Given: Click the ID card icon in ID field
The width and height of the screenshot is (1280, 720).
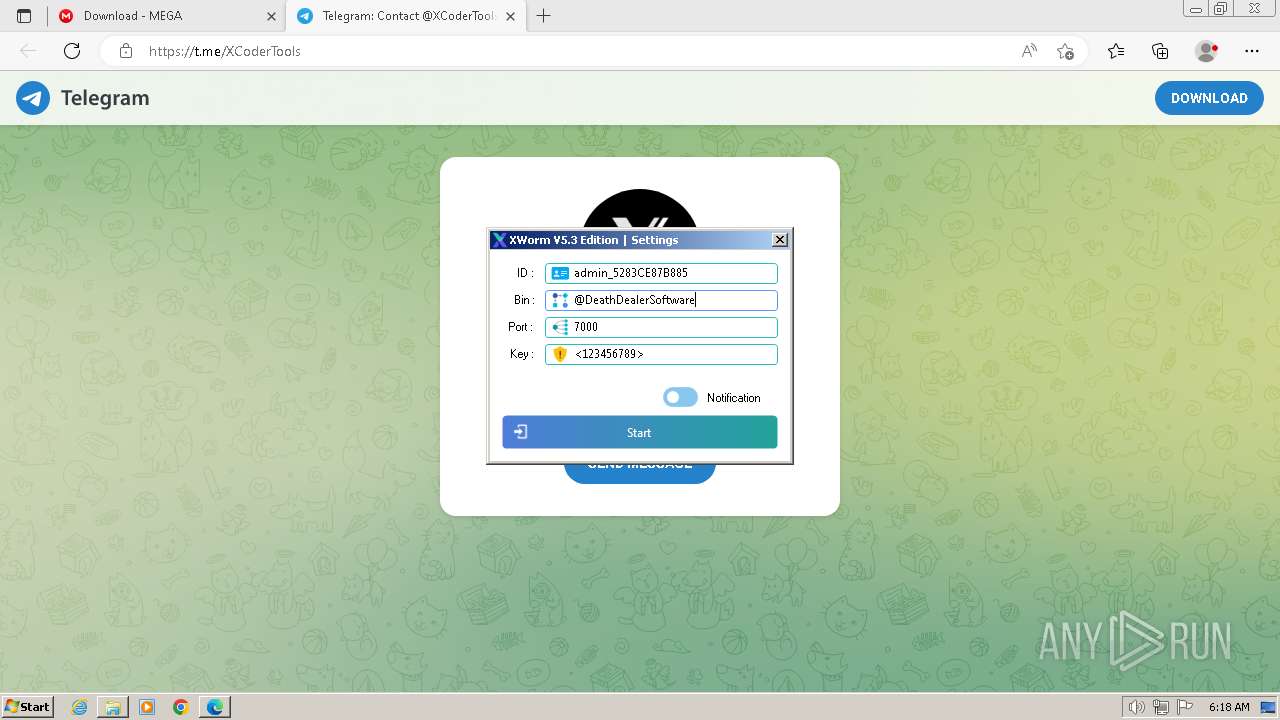Looking at the screenshot, I should pyautogui.click(x=560, y=273).
